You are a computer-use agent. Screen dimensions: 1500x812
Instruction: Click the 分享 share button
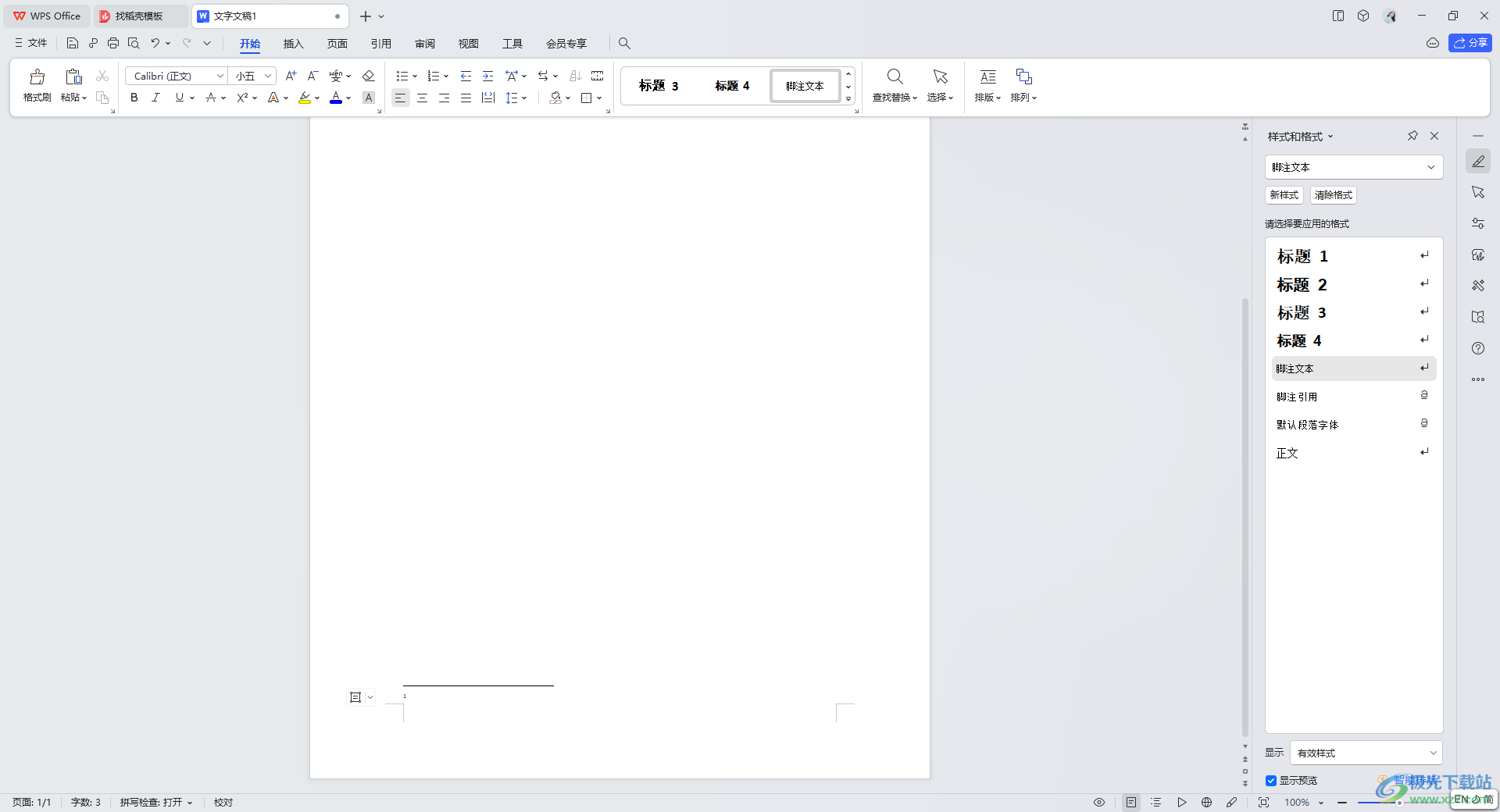[1470, 43]
